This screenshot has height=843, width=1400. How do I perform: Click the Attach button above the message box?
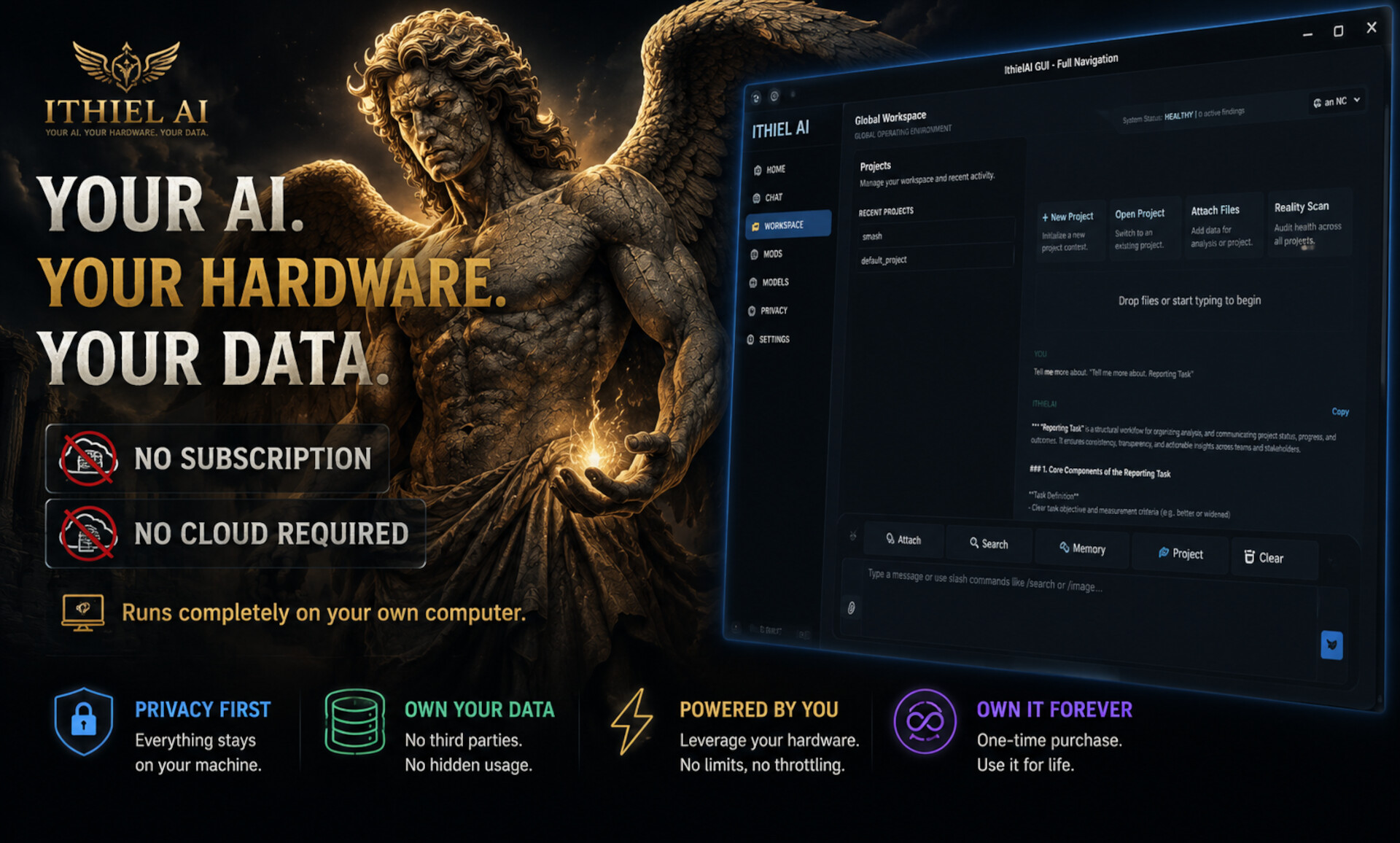[903, 540]
